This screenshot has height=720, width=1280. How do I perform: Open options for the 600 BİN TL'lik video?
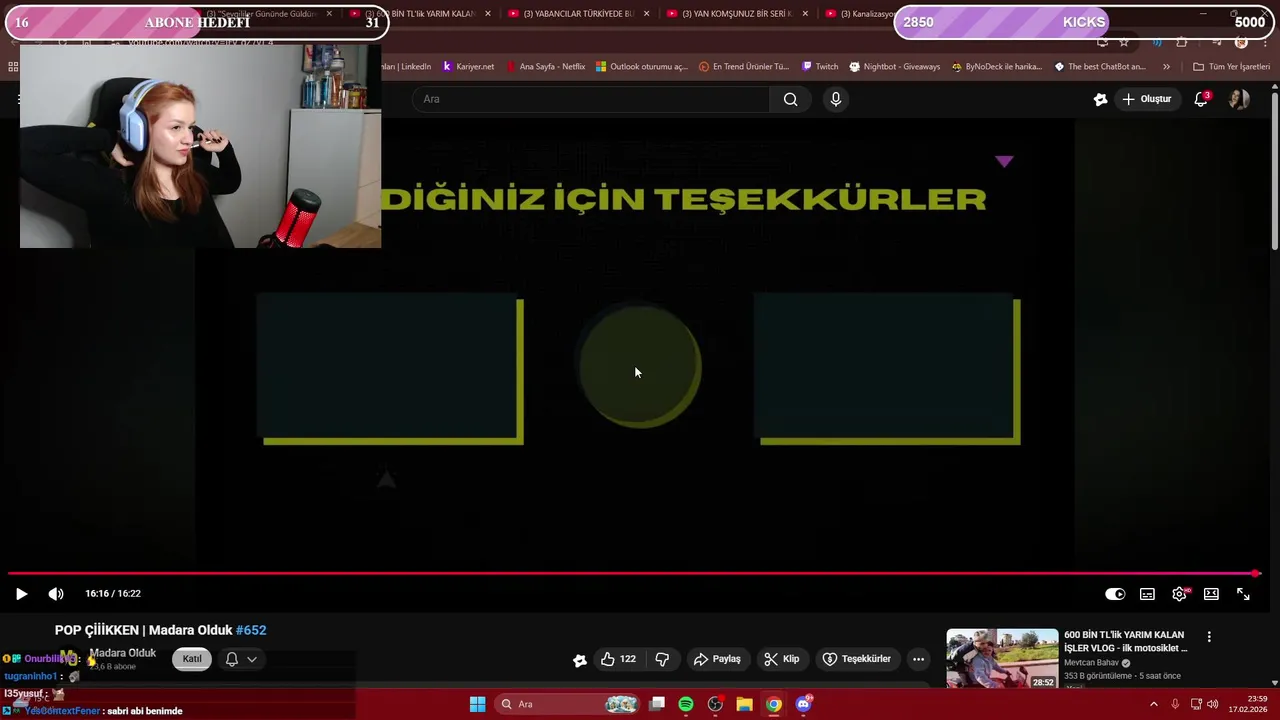click(1209, 637)
